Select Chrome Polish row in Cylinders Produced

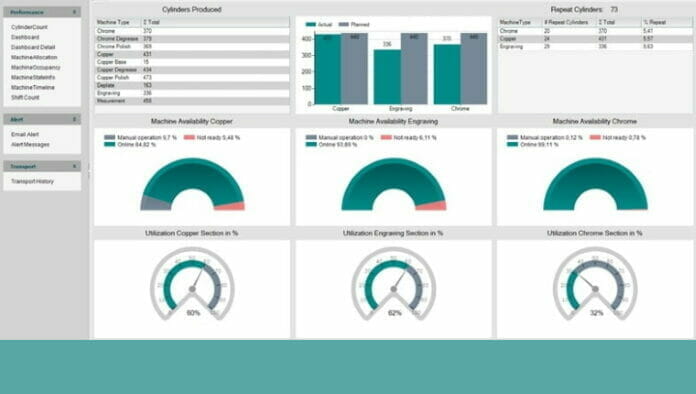(192, 46)
